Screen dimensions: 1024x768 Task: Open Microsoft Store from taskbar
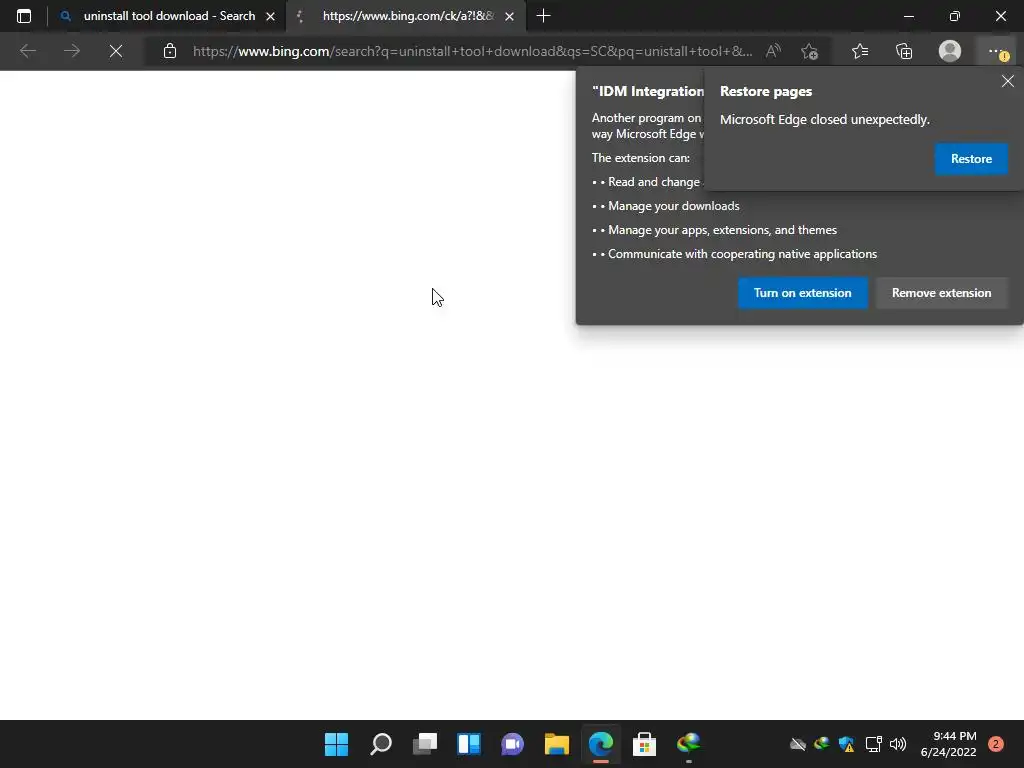coord(645,744)
